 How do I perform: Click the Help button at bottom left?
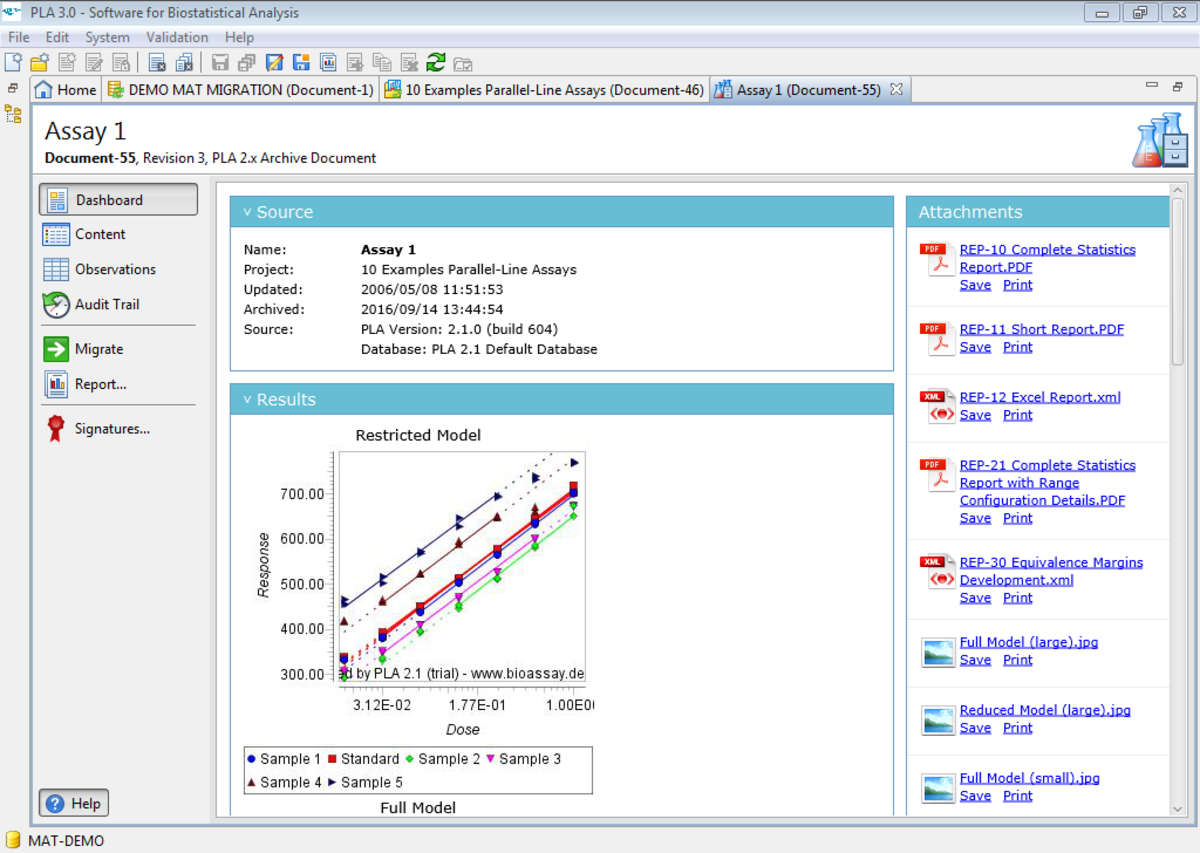pos(74,803)
